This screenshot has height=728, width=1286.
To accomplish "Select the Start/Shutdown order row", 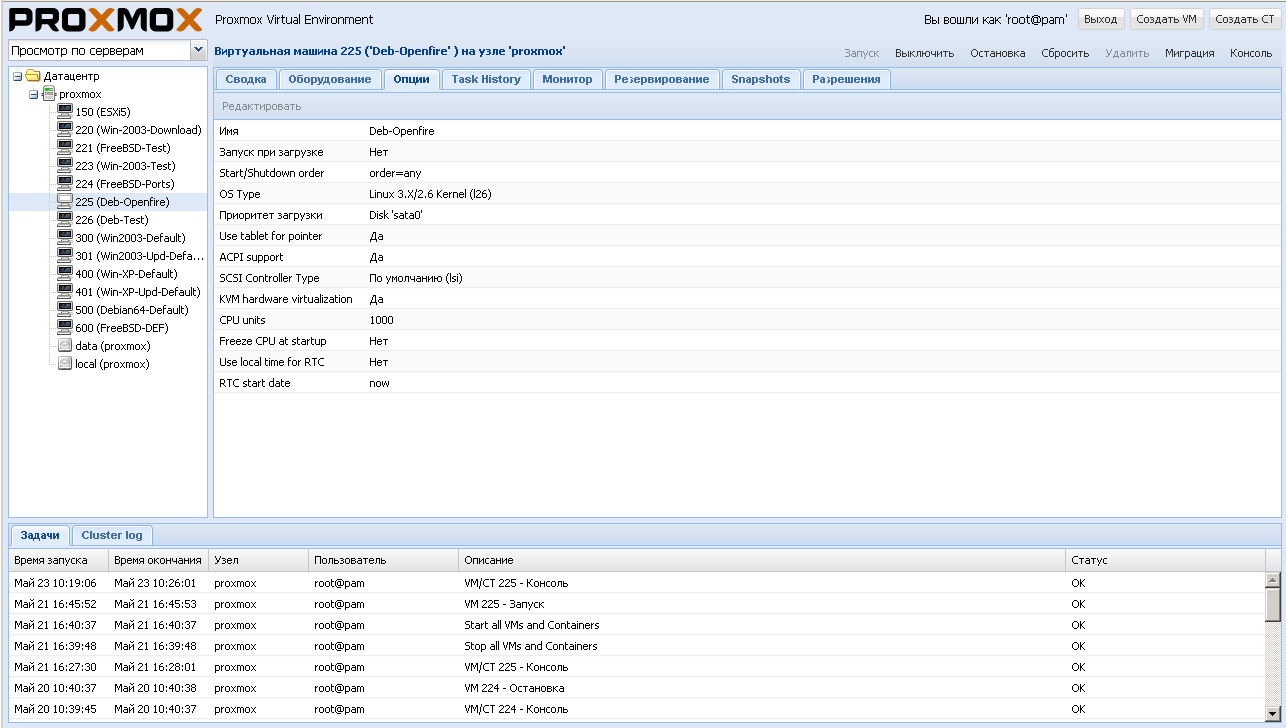I will coord(747,173).
